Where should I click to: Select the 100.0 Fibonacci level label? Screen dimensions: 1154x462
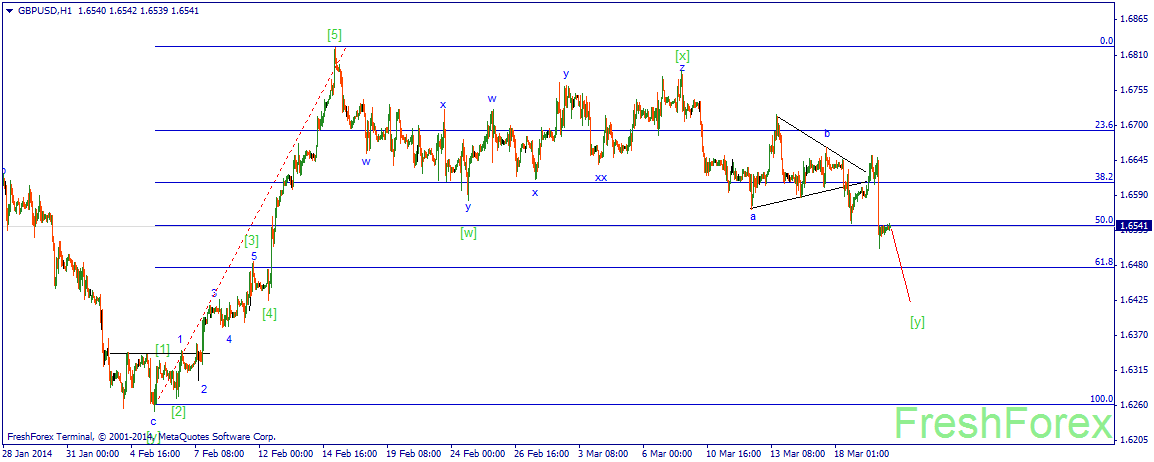click(x=1102, y=399)
